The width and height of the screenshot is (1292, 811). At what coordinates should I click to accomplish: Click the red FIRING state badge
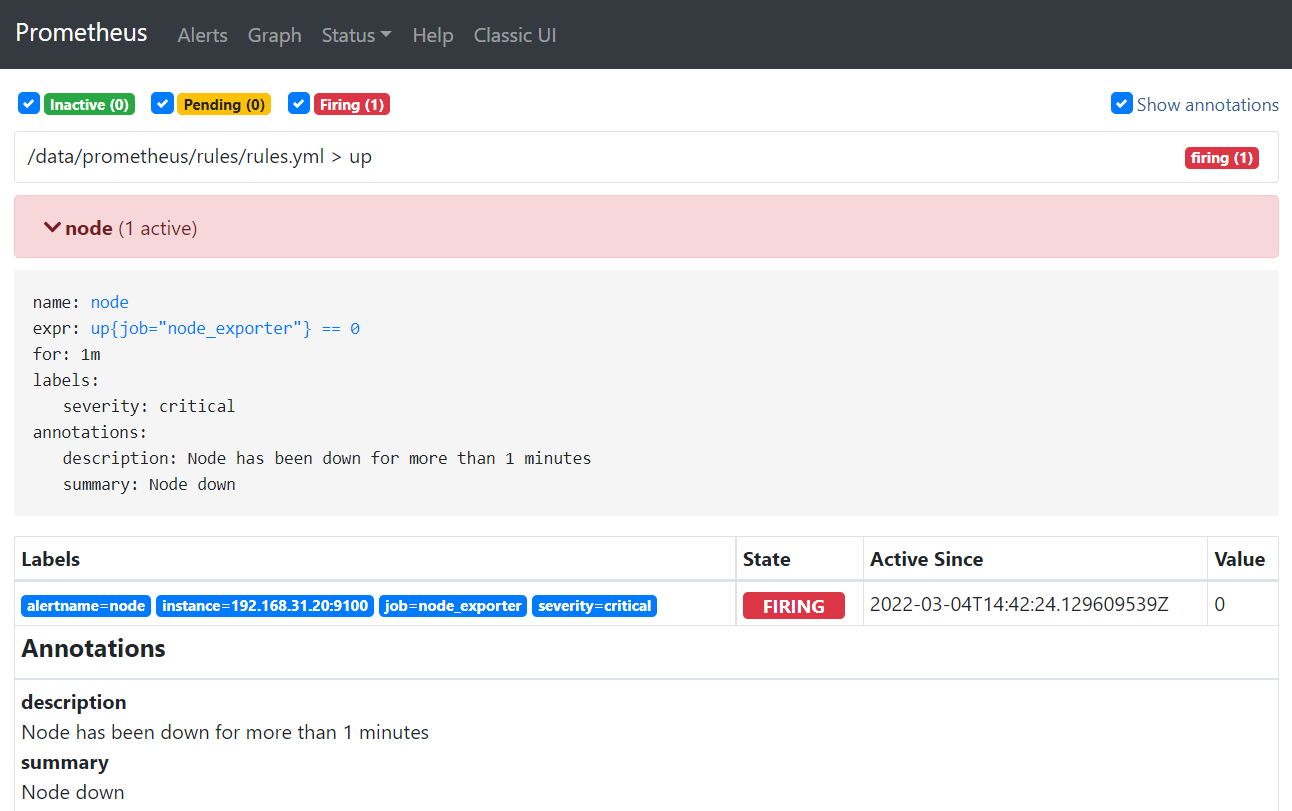click(x=794, y=606)
